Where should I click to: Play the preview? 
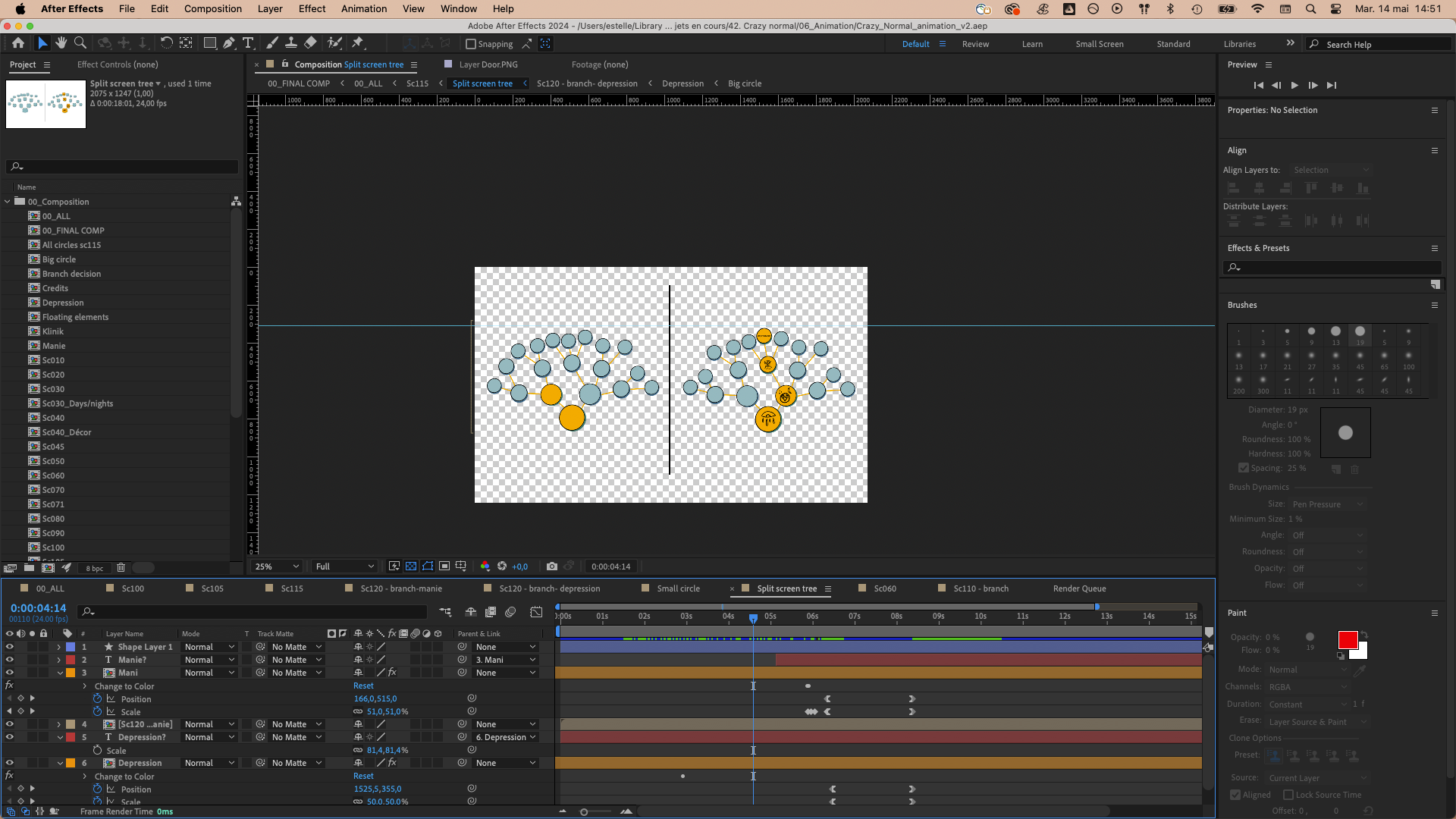[1294, 85]
